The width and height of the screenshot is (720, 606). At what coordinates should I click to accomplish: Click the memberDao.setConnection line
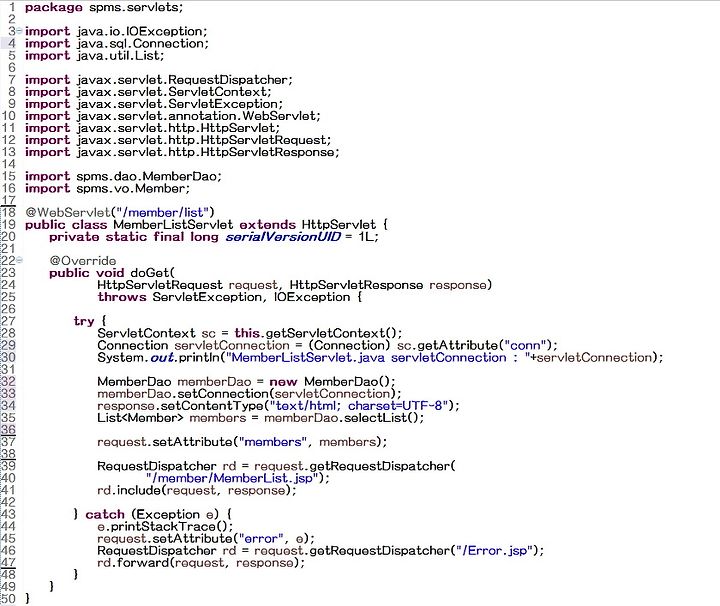tap(249, 393)
